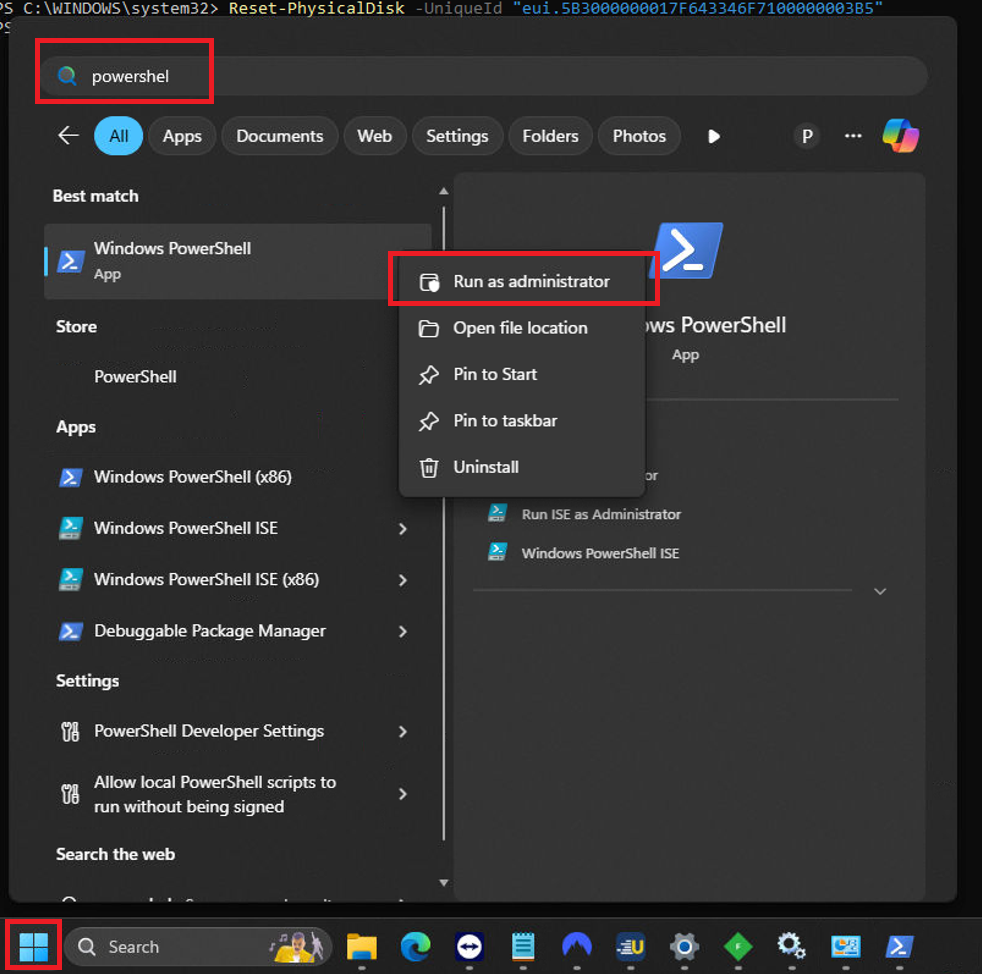Choose Pin to Start in the context menu

(522, 374)
